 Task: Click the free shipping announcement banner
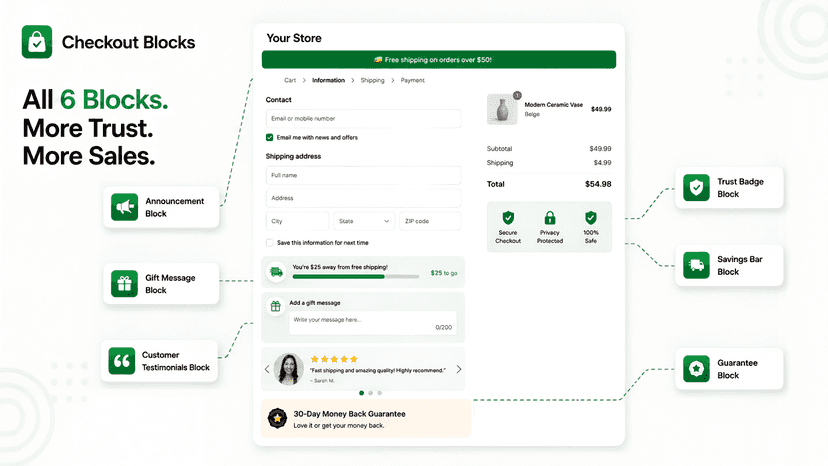coord(439,60)
